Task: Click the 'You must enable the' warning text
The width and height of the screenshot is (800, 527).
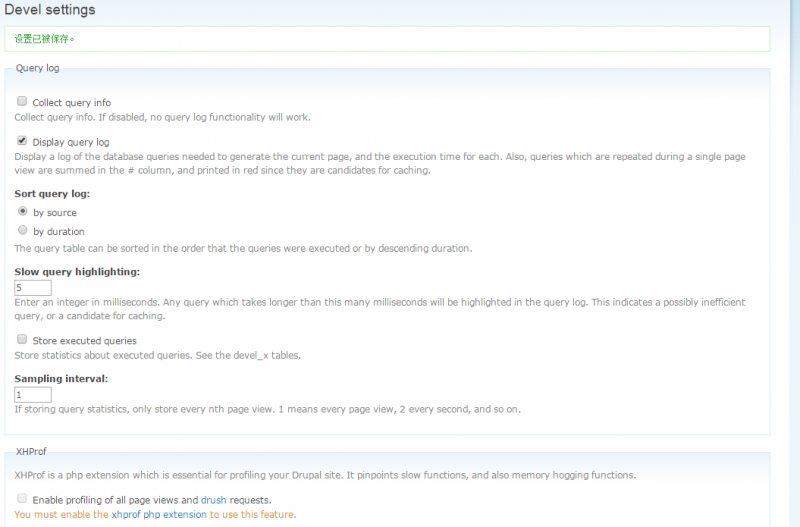Action: (x=61, y=514)
